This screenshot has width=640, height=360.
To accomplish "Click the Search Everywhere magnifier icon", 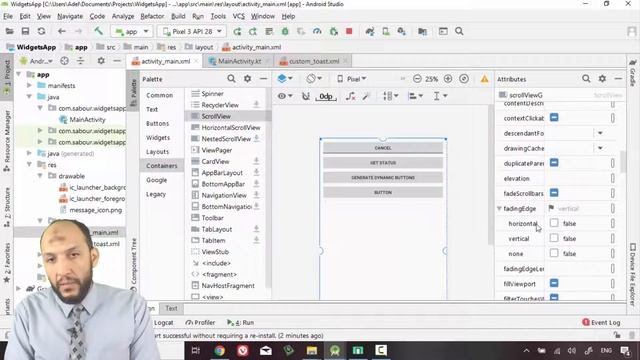I will [x=459, y=31].
